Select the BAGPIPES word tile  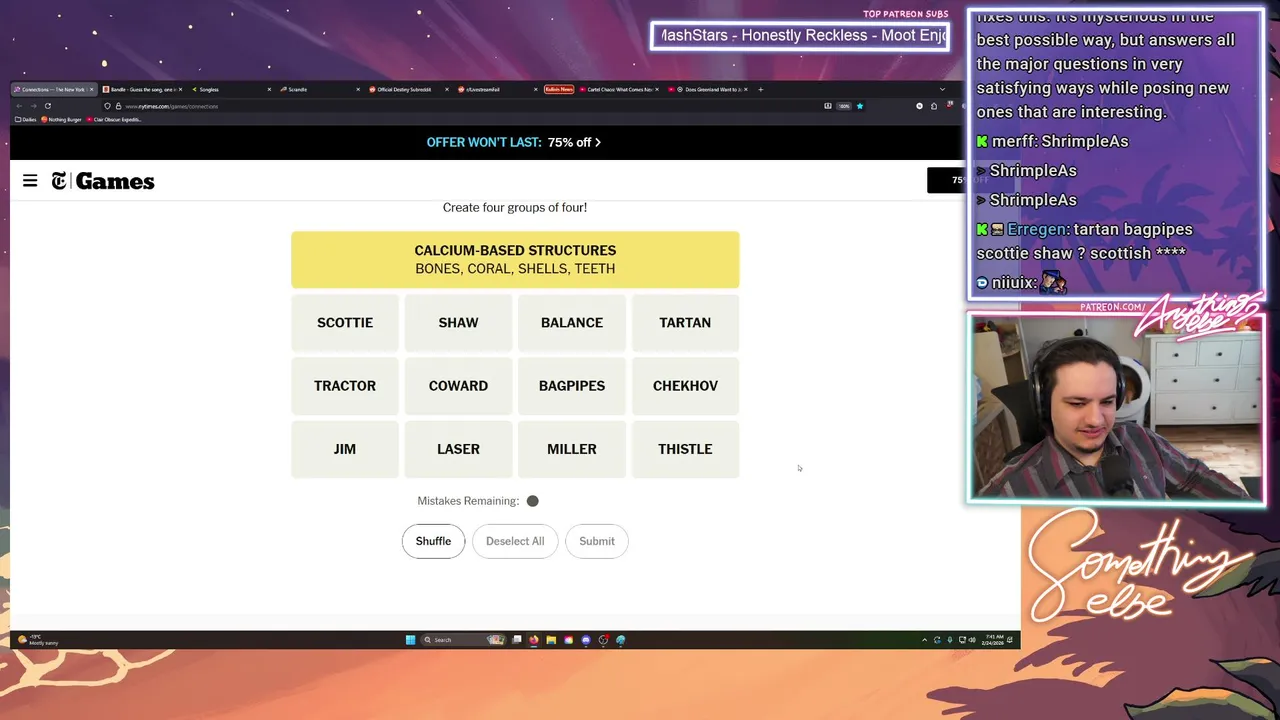tap(572, 386)
